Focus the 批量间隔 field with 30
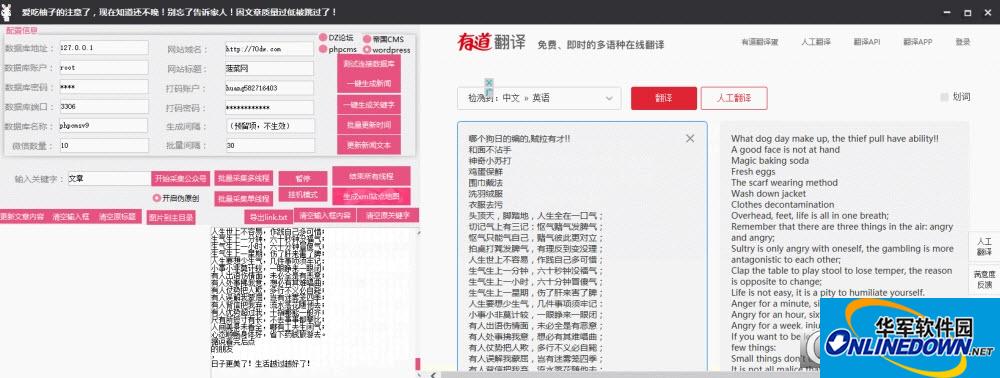The height and width of the screenshot is (378, 1000). click(x=270, y=145)
